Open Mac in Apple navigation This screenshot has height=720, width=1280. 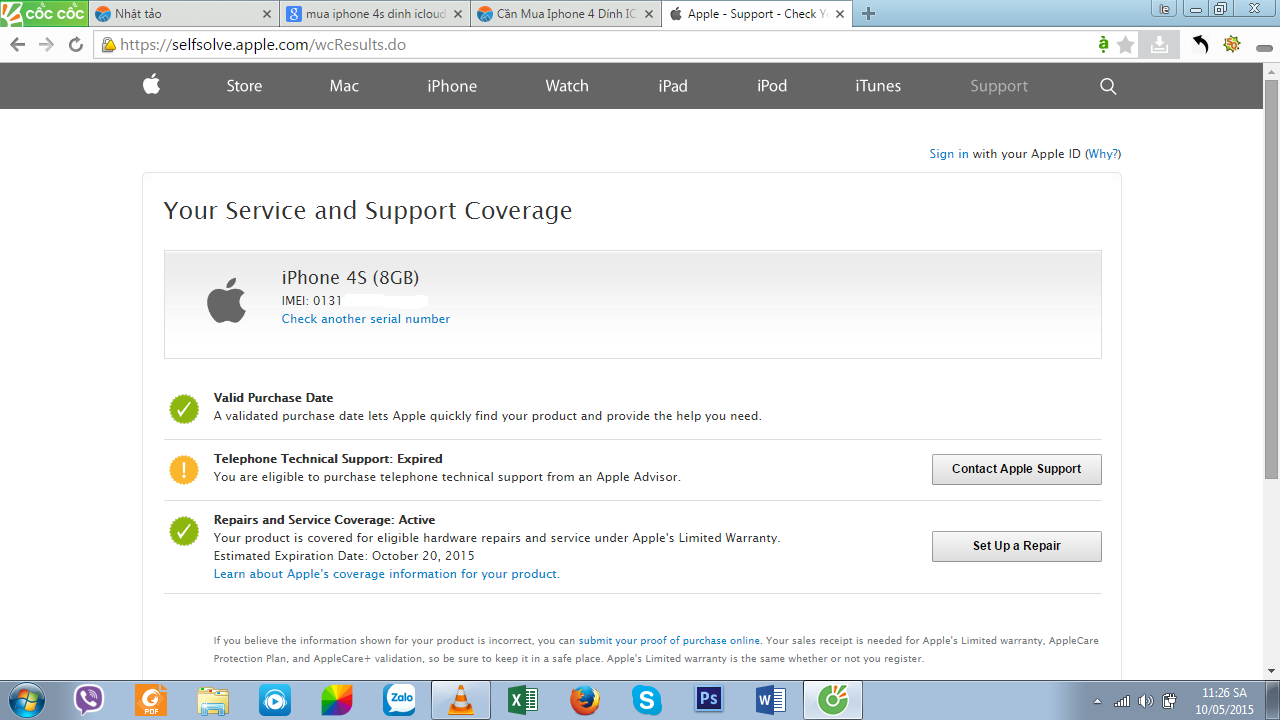point(344,86)
